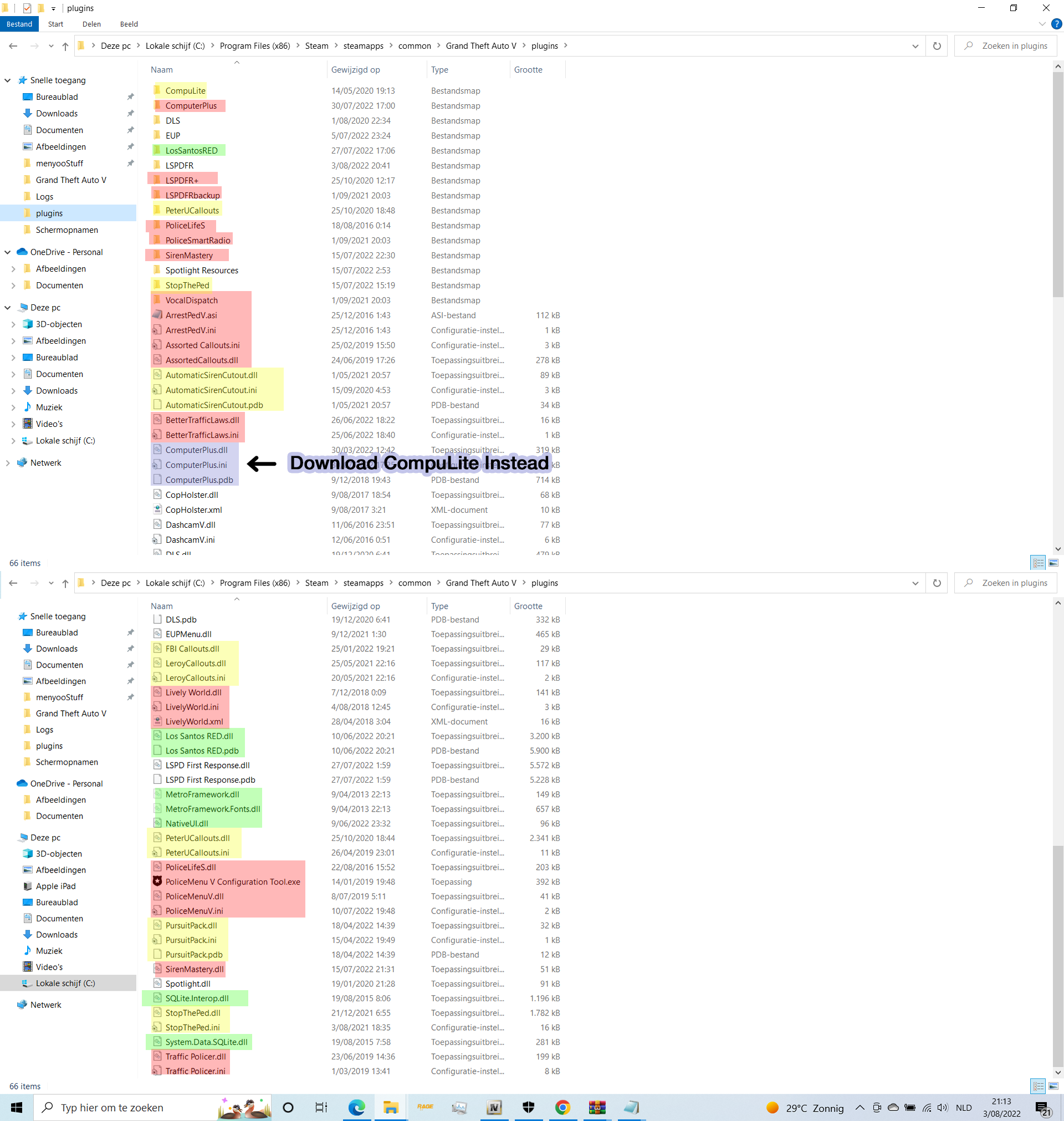
Task: Open the Bestand ribbon tab
Action: pyautogui.click(x=19, y=24)
